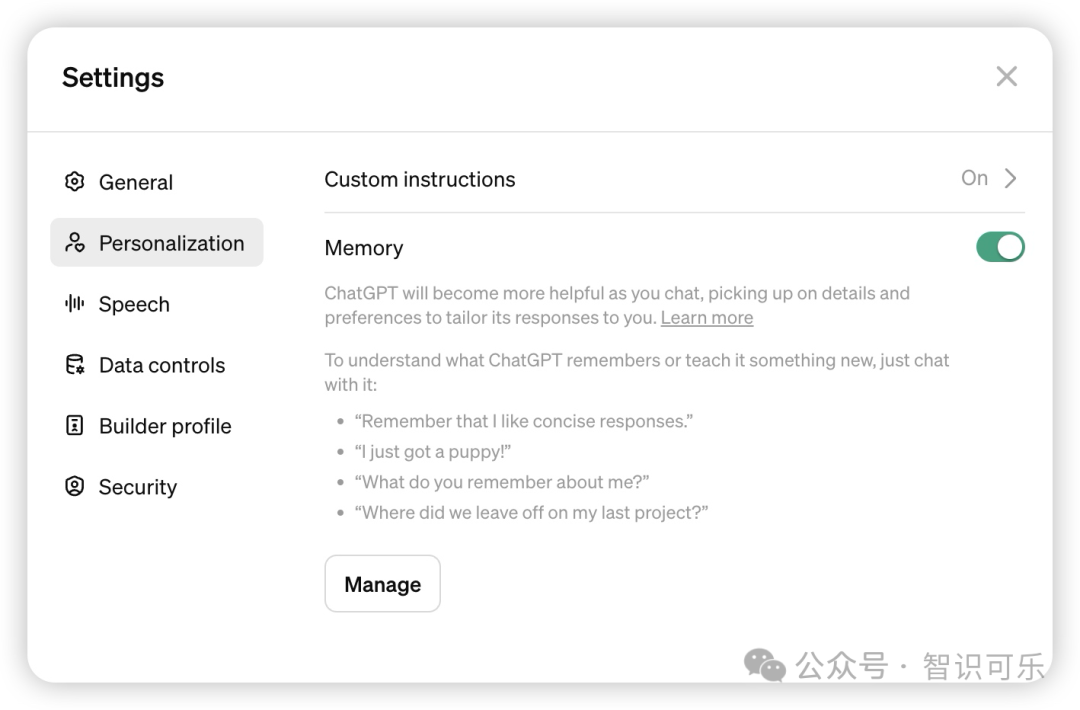Viewport: 1080px width, 710px height.
Task: Open the Custom instructions row label
Action: click(x=420, y=180)
